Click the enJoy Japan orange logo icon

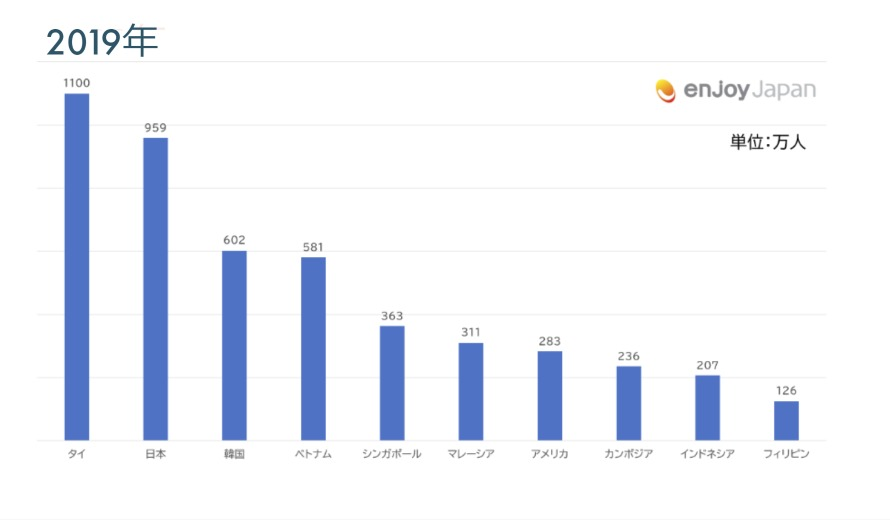(666, 91)
